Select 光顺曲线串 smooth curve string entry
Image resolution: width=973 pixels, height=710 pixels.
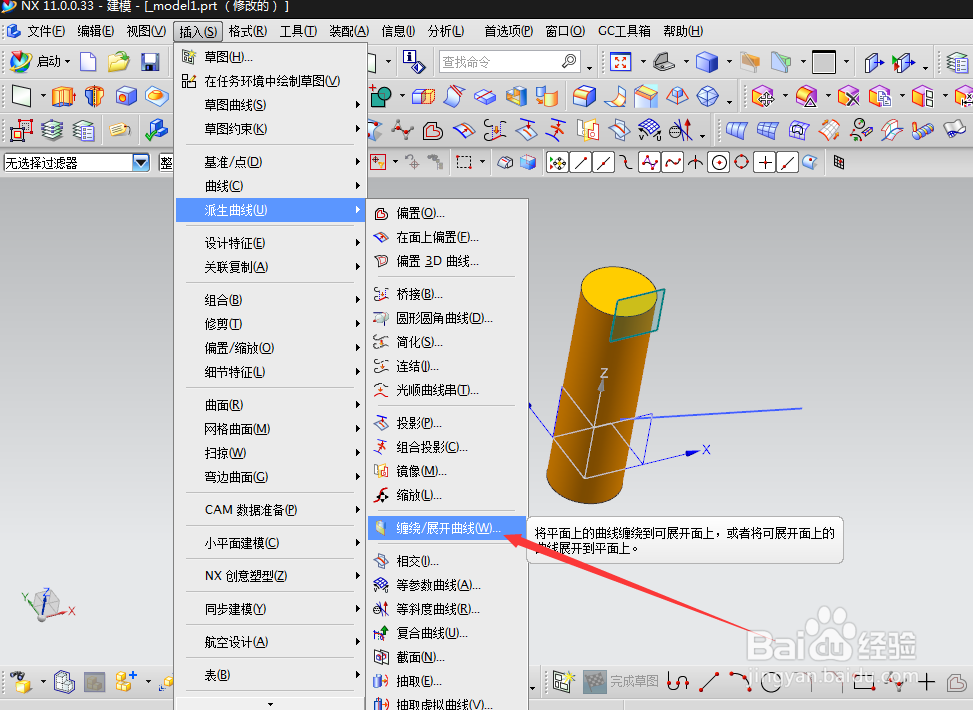click(447, 390)
